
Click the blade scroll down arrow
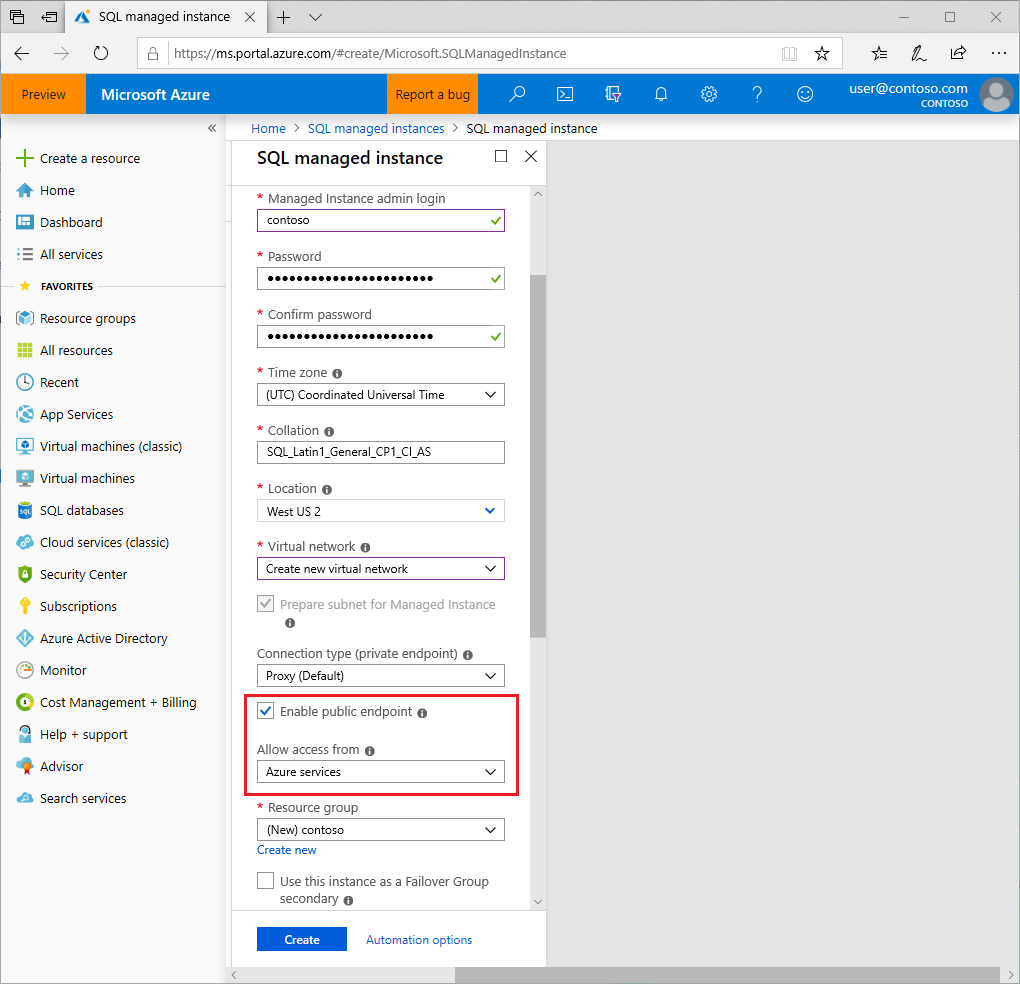(x=538, y=901)
